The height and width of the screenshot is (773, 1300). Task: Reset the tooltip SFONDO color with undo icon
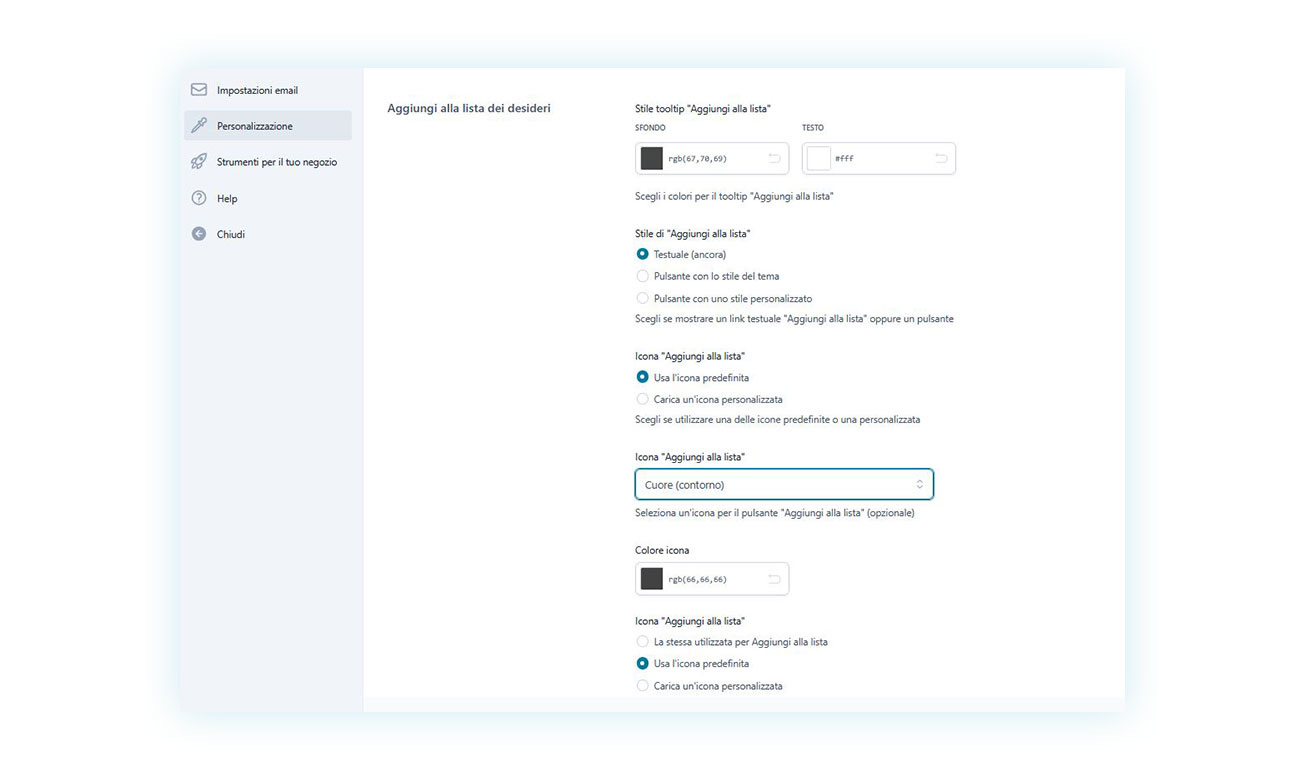(x=774, y=158)
